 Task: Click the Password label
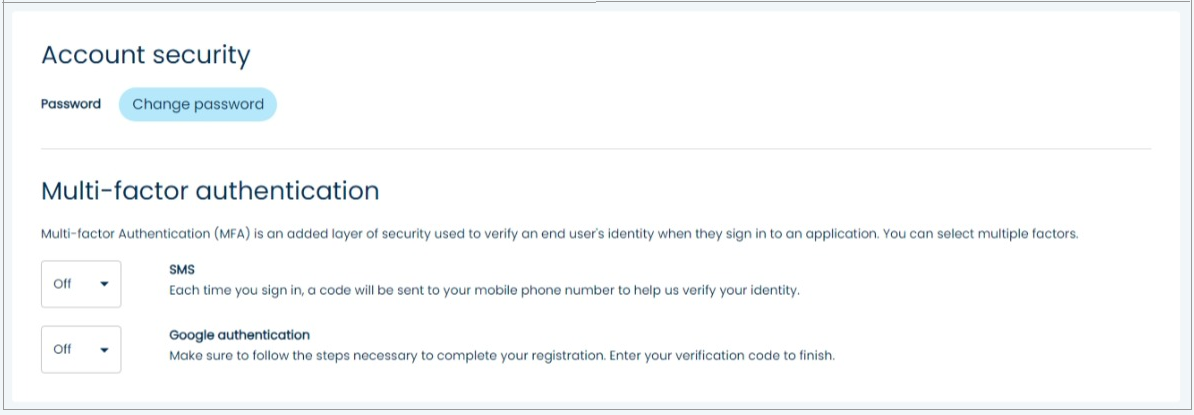click(x=71, y=104)
